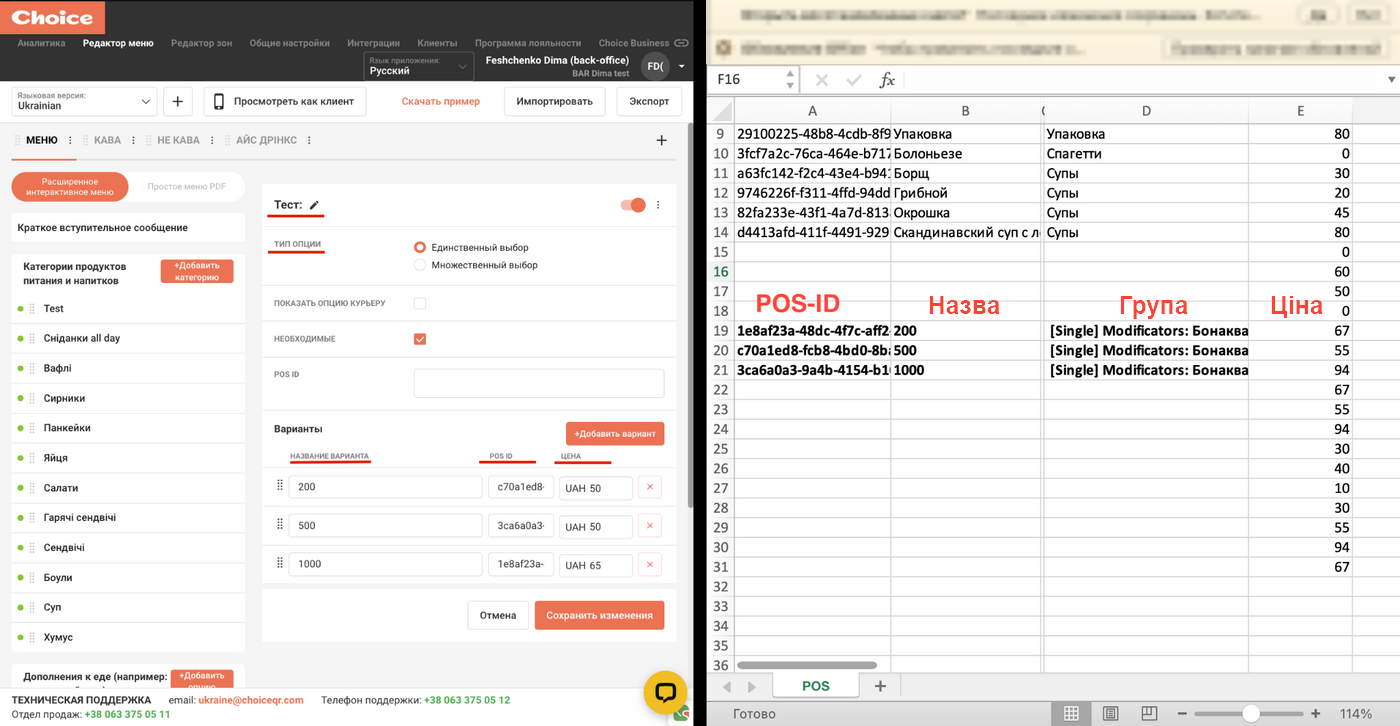Screen dimensions: 1400x726
Task: Open the three-dot menu of the МЕНЮ tab
Action: [x=70, y=141]
